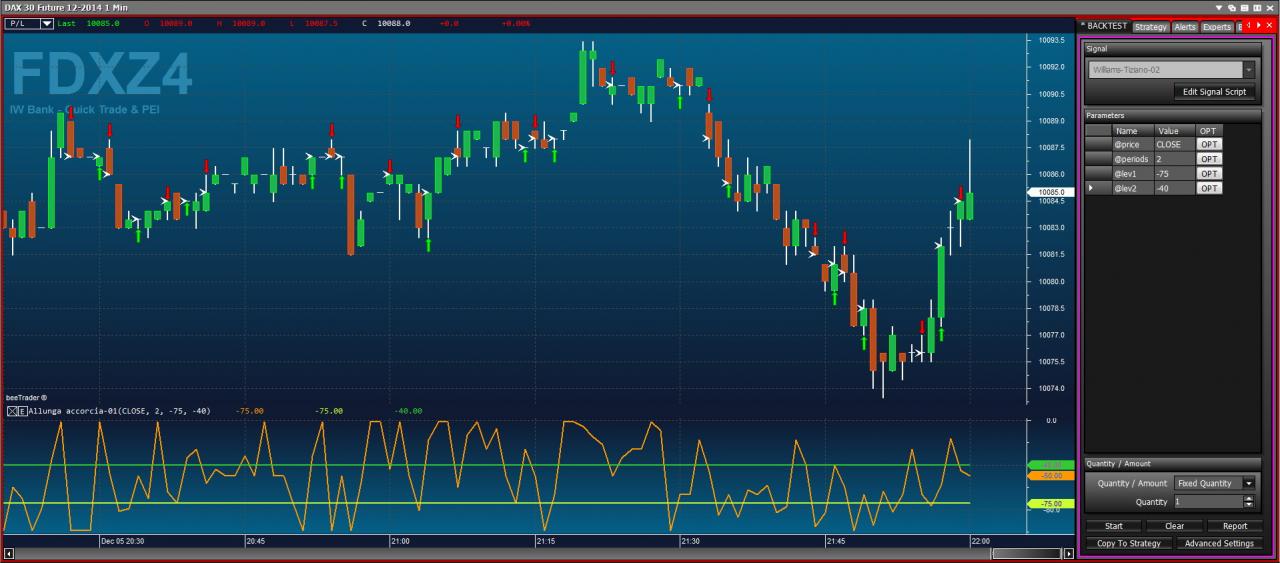The width and height of the screenshot is (1280, 563).
Task: Show next panel tabs with right arrow
Action: coord(1258,25)
